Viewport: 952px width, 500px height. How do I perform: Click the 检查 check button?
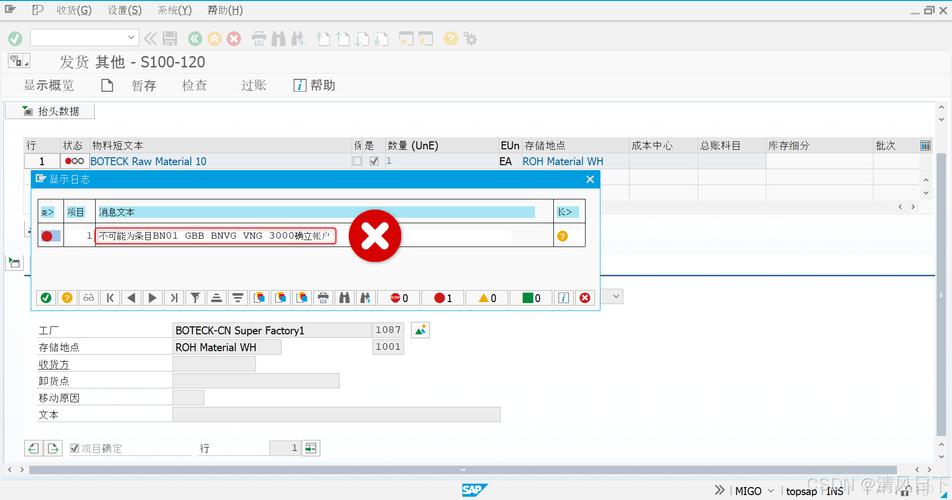(194, 86)
